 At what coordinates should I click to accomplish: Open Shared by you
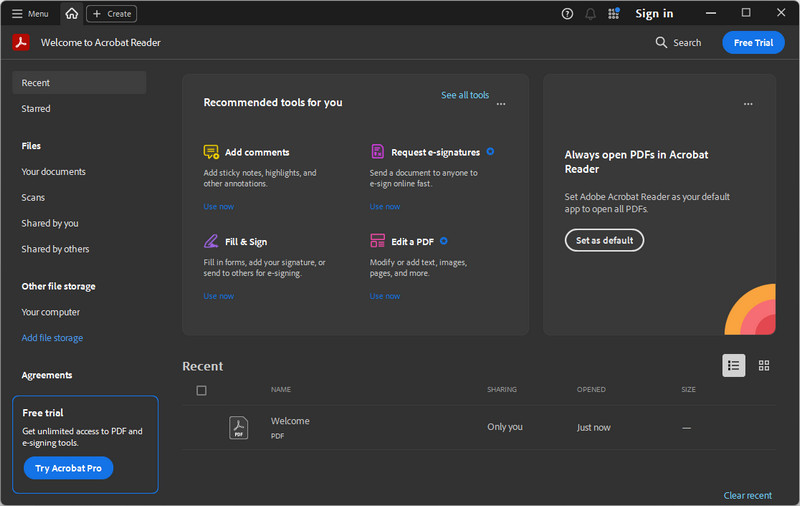(50, 223)
